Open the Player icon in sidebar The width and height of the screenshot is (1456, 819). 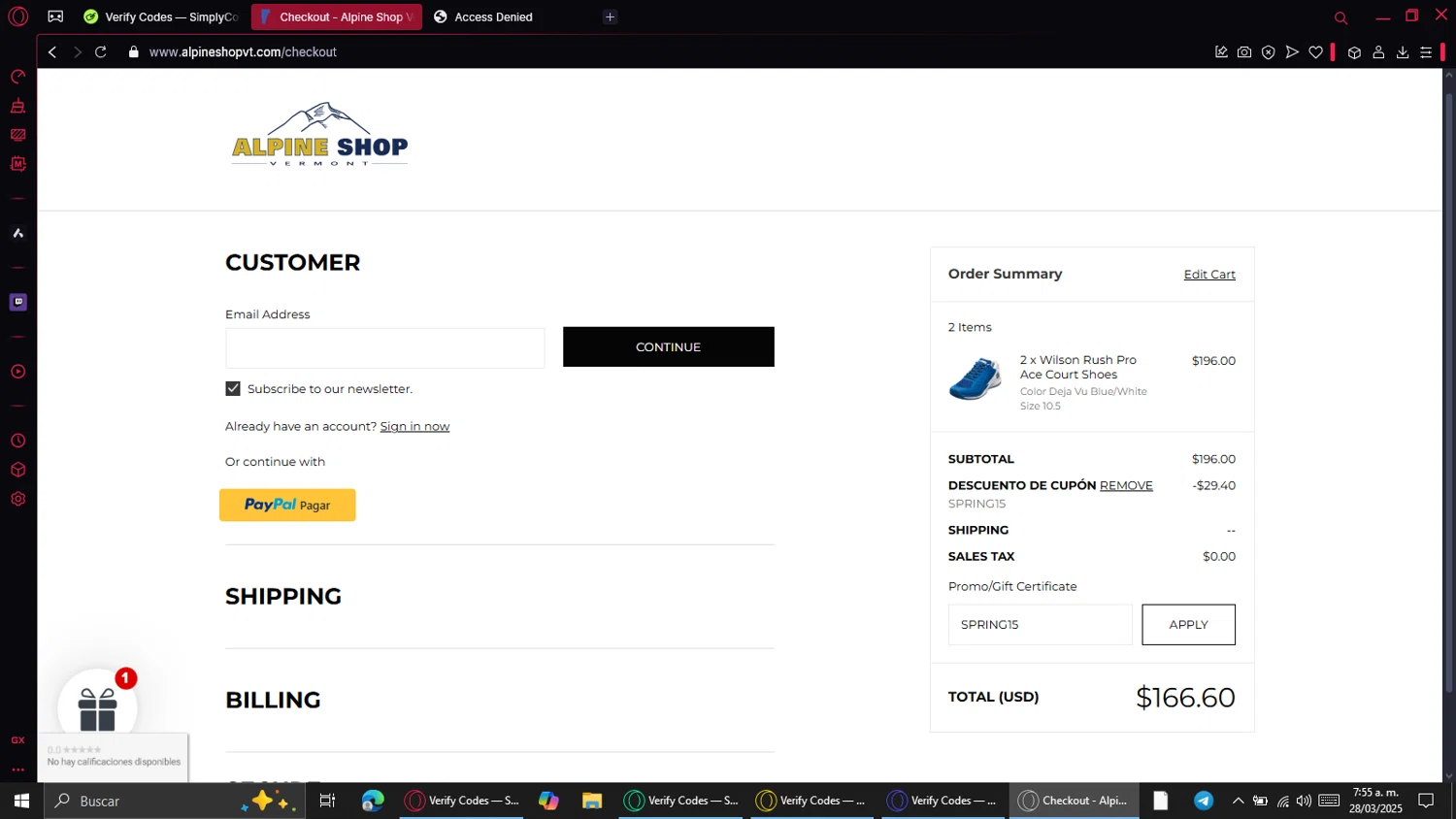(x=17, y=372)
